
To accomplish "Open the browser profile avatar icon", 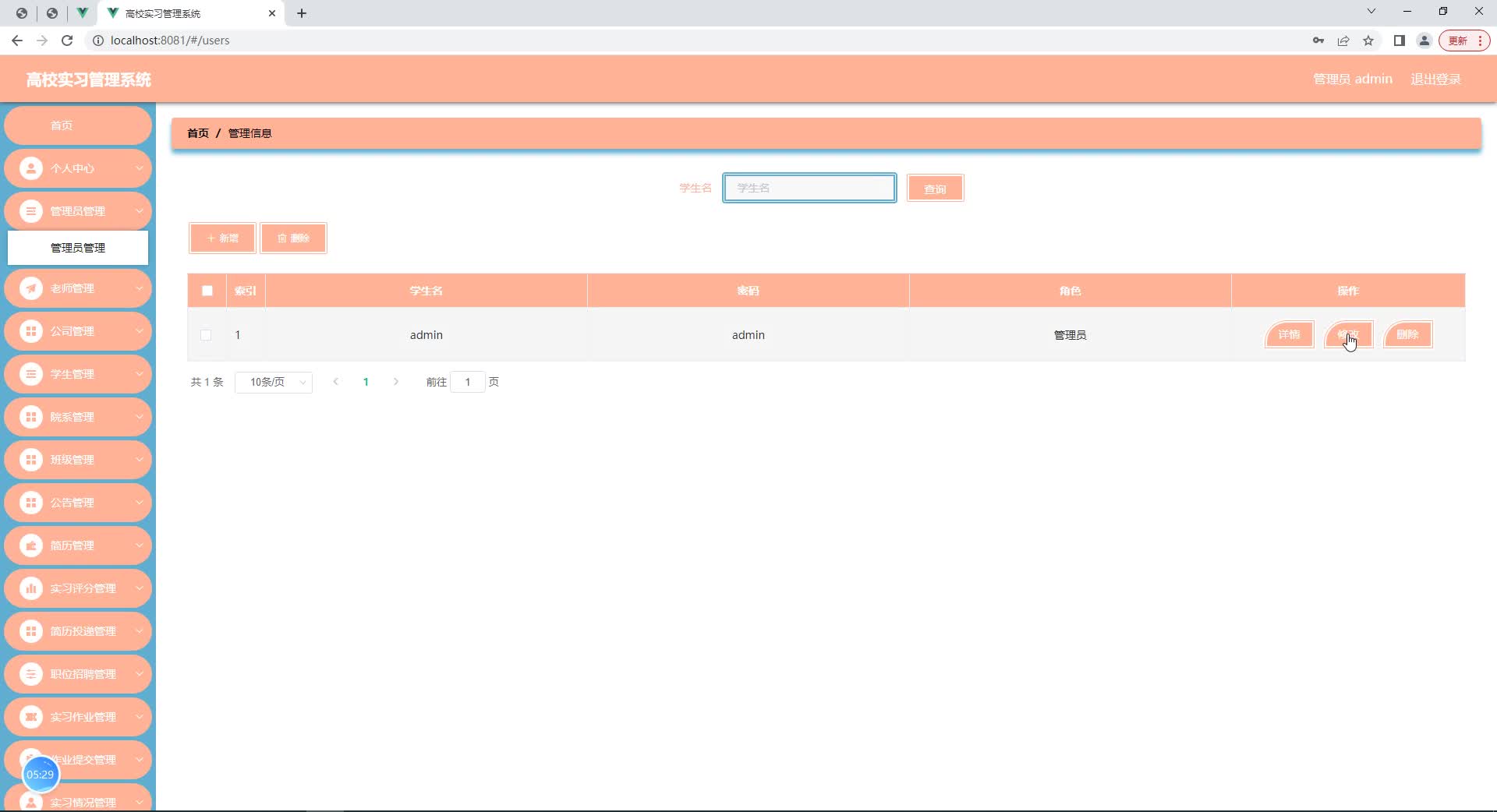I will [x=1424, y=41].
